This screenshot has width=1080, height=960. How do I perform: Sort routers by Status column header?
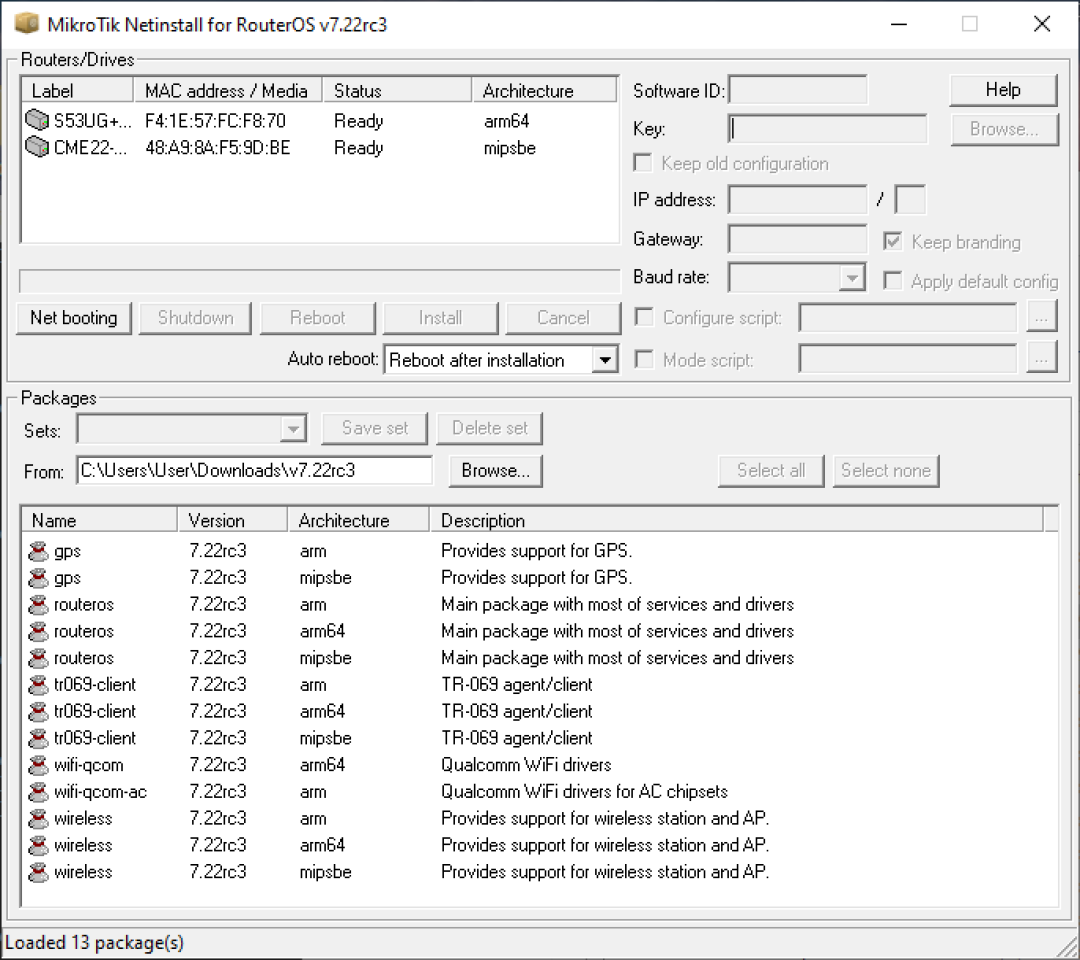(397, 90)
